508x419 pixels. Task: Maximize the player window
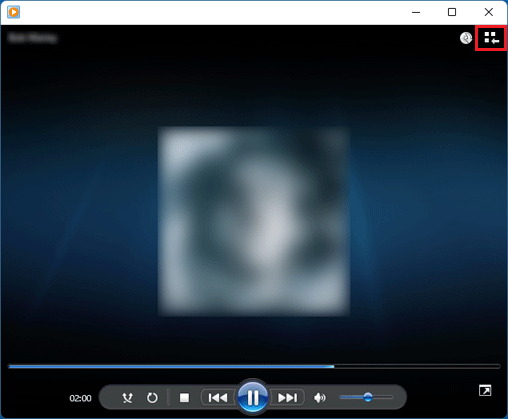[x=452, y=12]
